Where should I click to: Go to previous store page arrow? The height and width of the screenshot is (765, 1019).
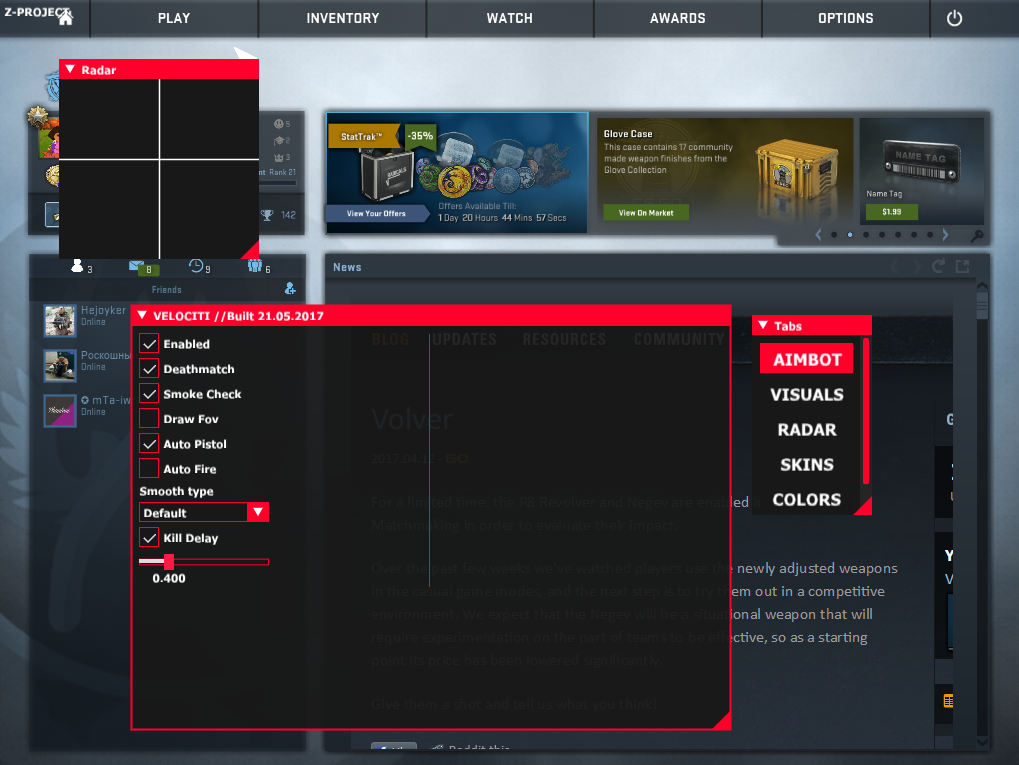tap(818, 235)
